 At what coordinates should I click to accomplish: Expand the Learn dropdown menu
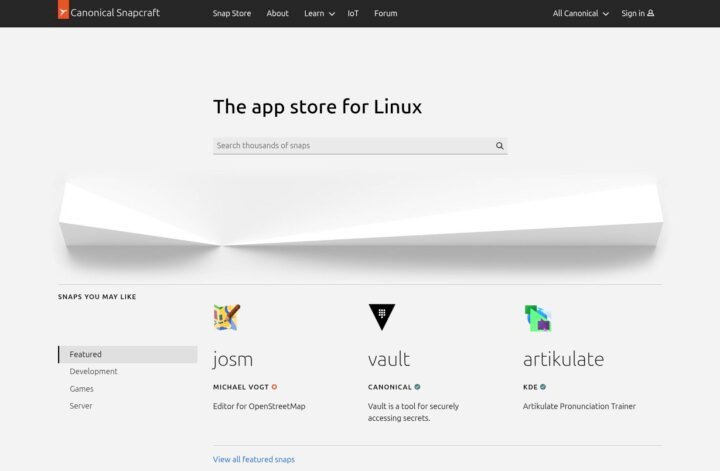click(x=319, y=13)
